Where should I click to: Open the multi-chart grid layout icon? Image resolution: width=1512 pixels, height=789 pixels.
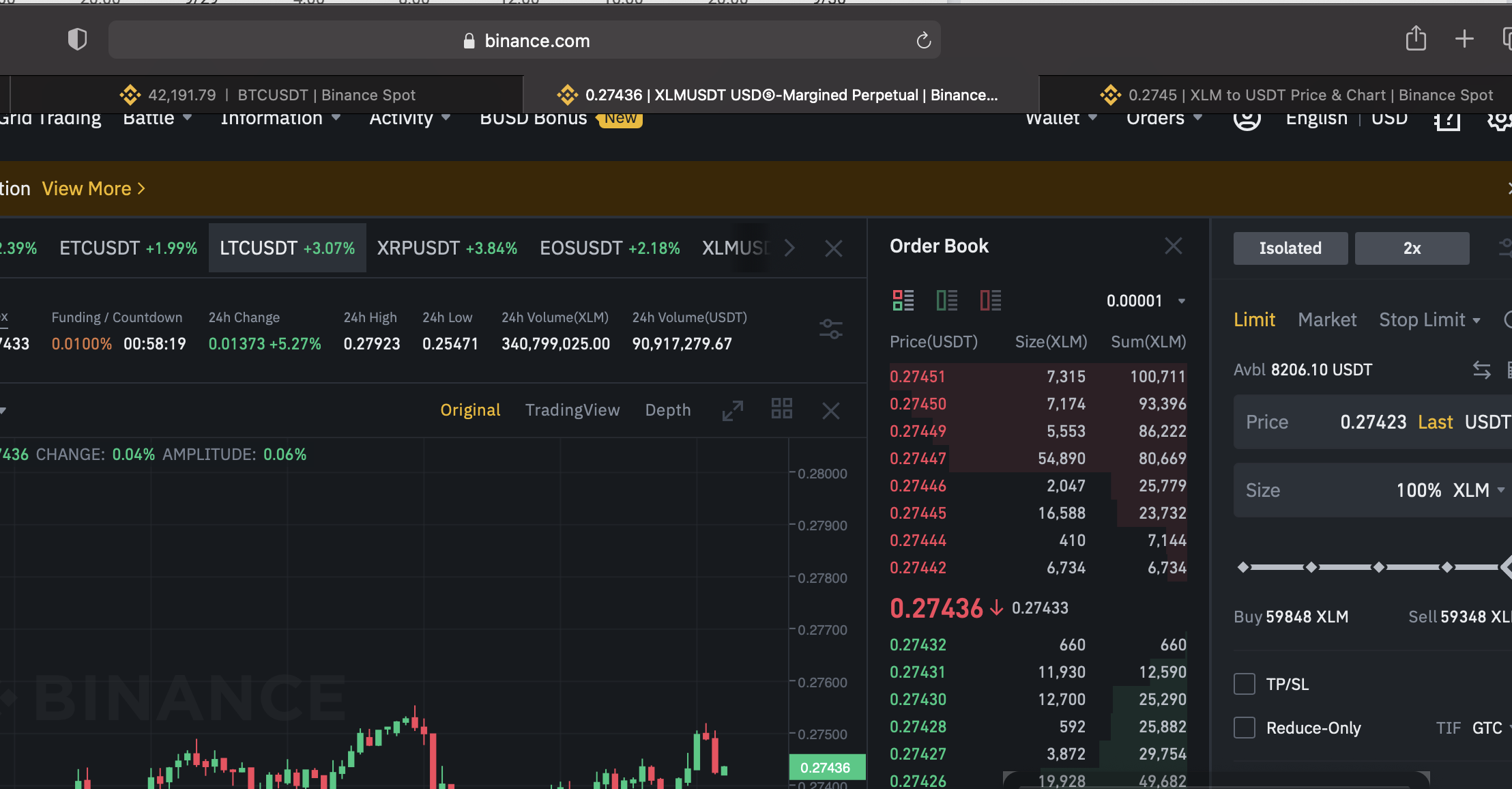tap(781, 410)
